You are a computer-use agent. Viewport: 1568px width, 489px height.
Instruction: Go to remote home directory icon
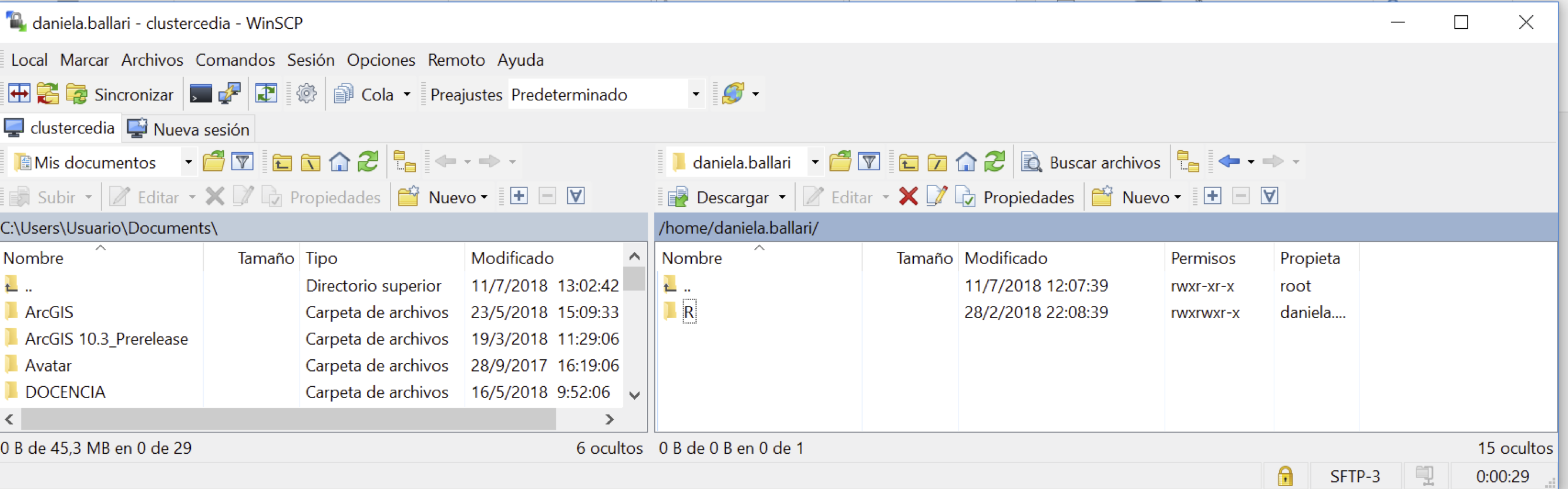click(x=965, y=162)
